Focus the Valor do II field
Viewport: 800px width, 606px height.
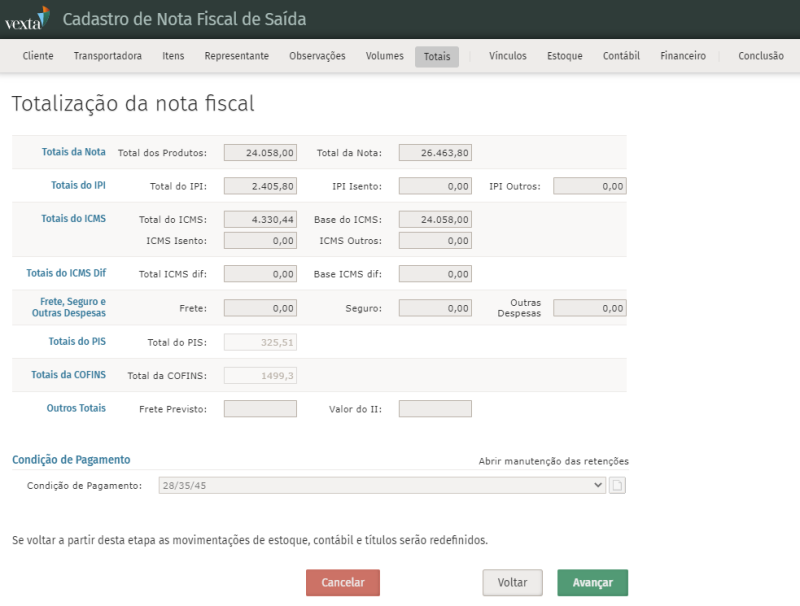(435, 408)
